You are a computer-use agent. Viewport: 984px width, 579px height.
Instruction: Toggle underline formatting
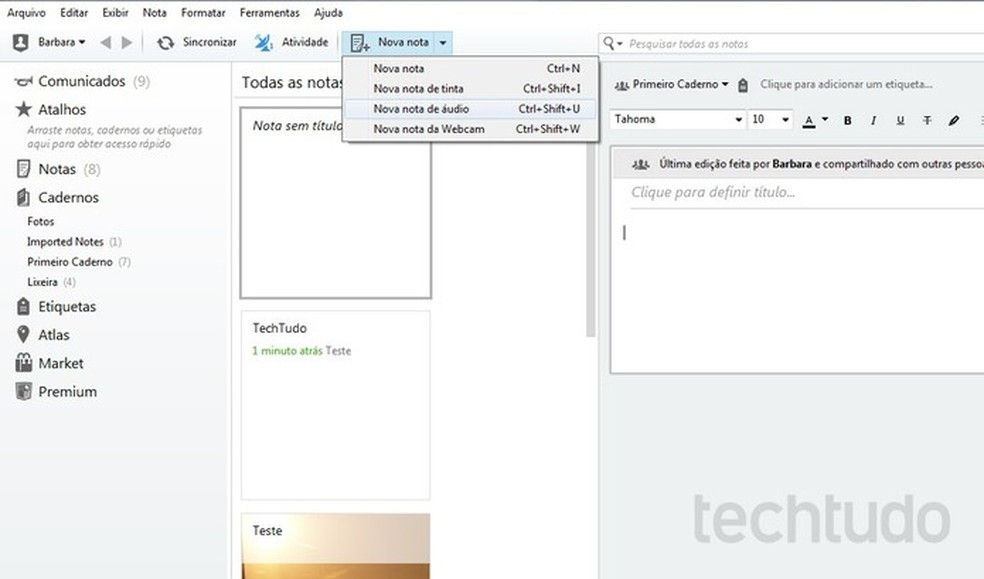click(x=899, y=119)
